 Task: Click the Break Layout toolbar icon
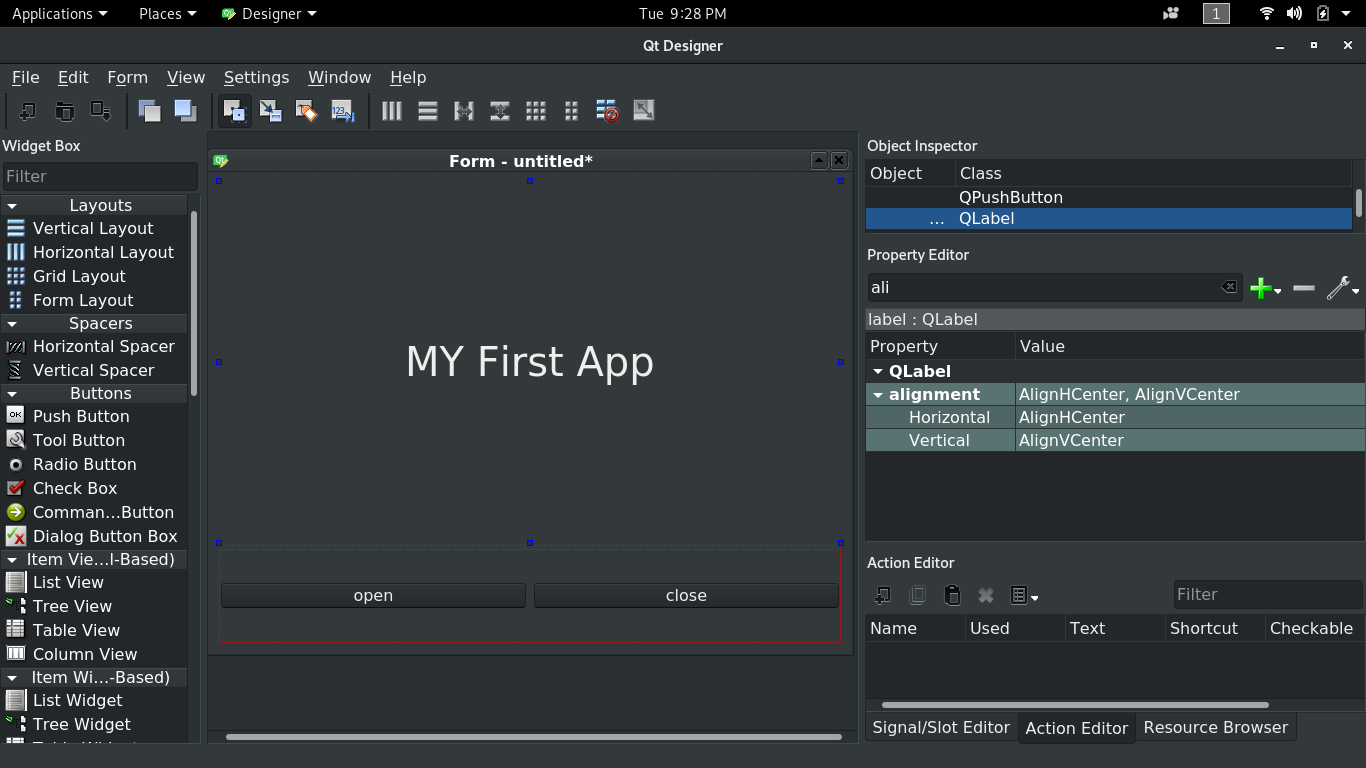point(607,111)
